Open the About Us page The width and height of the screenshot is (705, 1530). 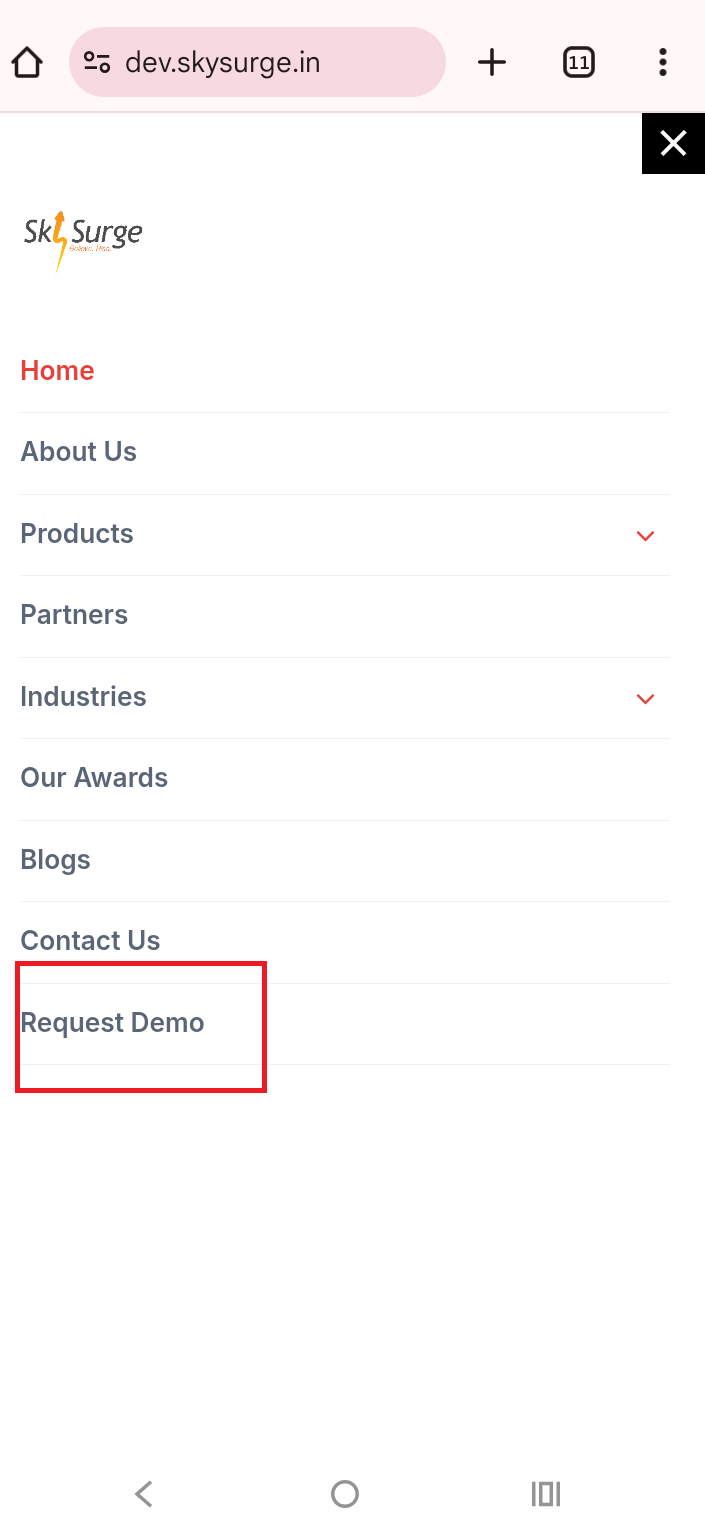point(79,452)
